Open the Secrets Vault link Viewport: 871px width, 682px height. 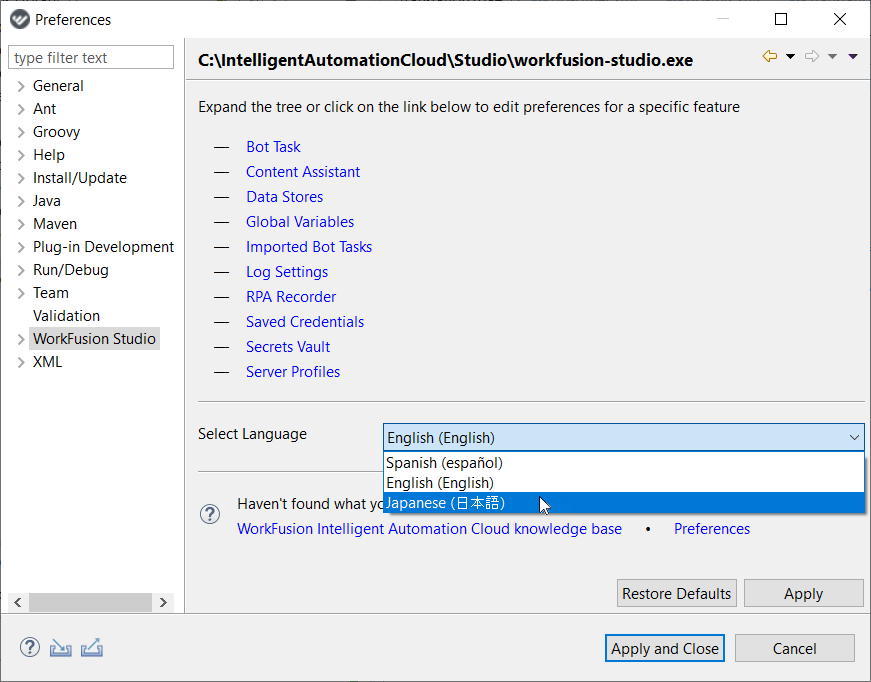(x=288, y=347)
